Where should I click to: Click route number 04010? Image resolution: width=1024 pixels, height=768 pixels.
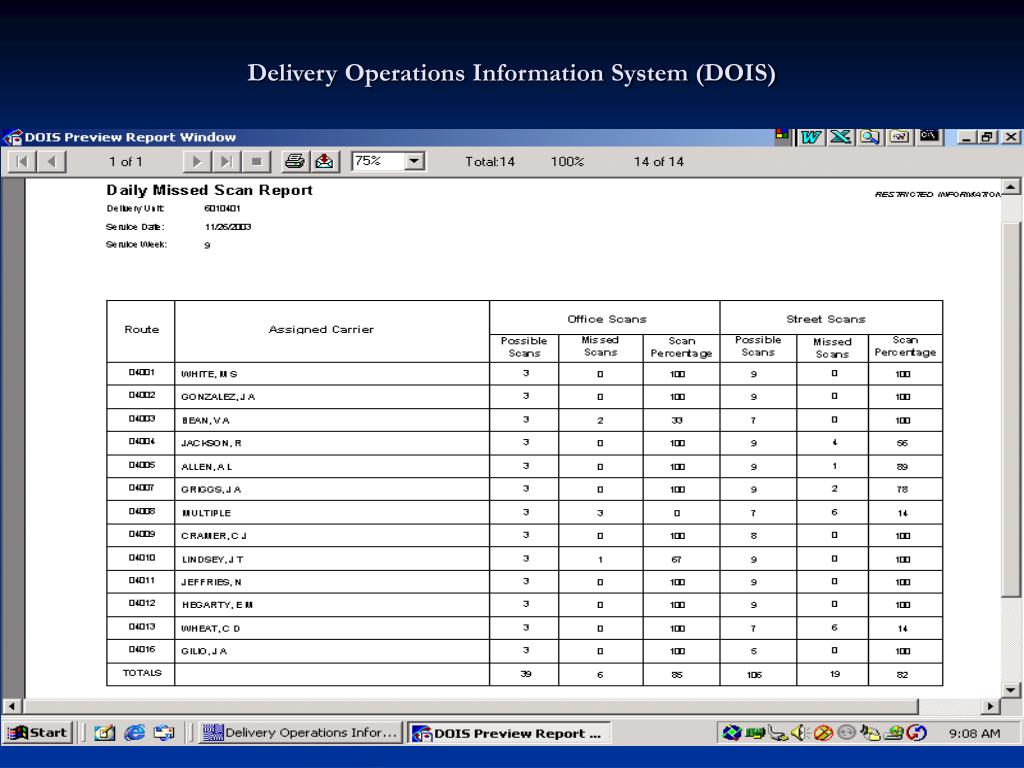tap(142, 558)
